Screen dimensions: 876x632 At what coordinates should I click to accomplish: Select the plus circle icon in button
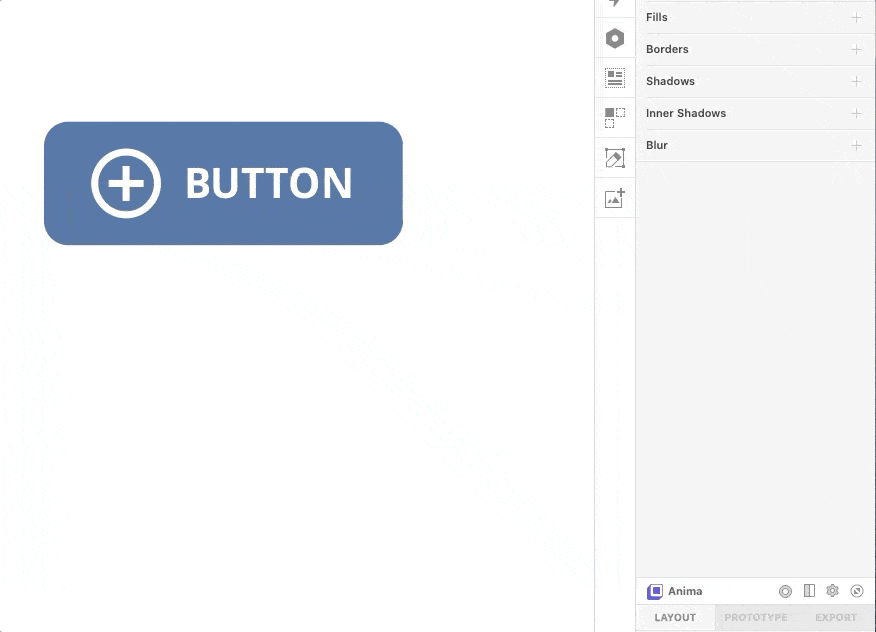126,183
